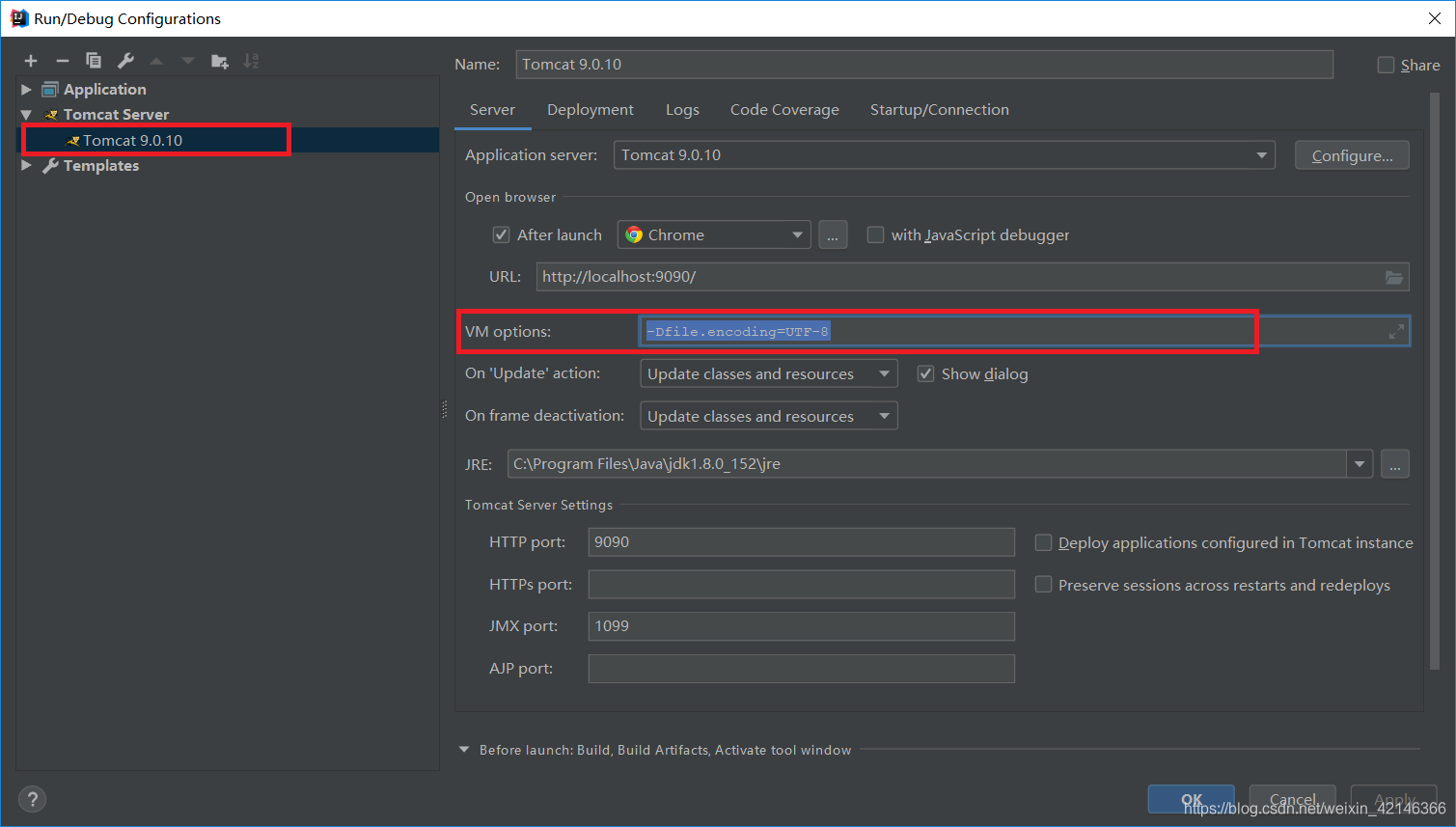Click the JMX port field 1099
Viewport: 1456px width, 827px height.
[801, 626]
